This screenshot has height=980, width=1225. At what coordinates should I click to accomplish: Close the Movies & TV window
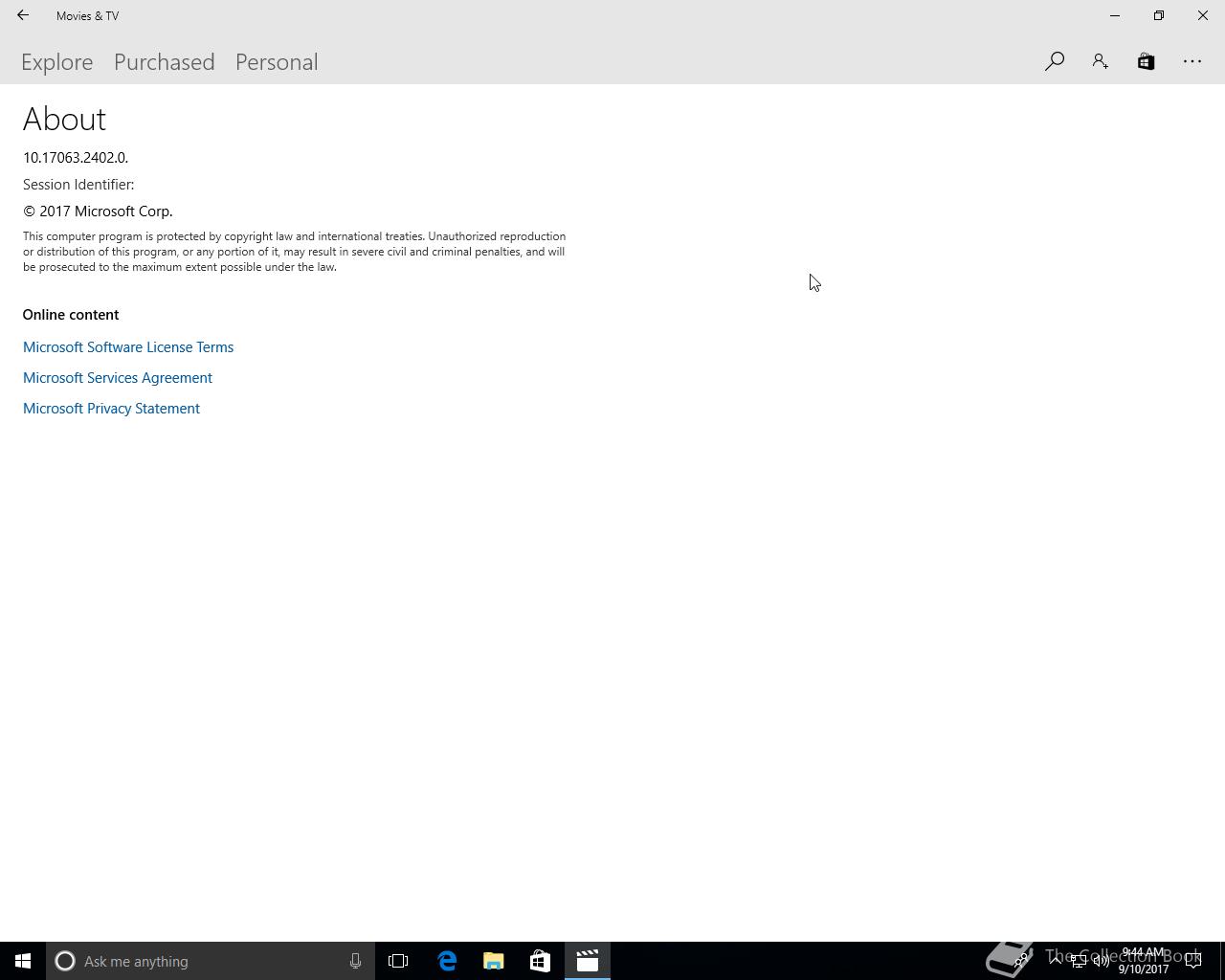(x=1203, y=15)
